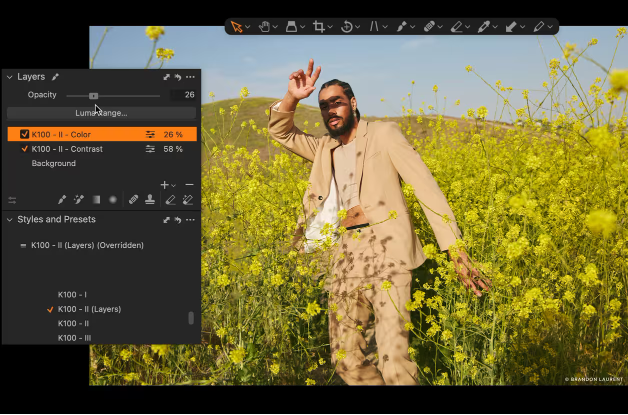
Task: Select the Draw Mask brush in Layers panel
Action: click(x=61, y=200)
